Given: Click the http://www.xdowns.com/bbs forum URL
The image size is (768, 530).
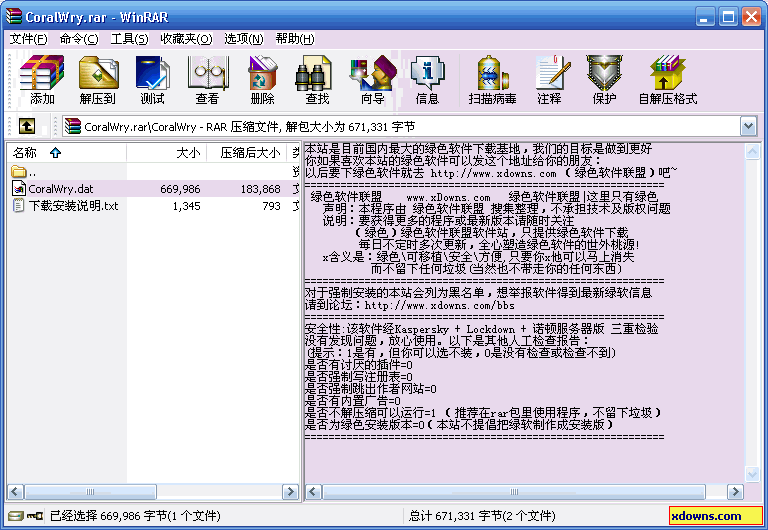Looking at the screenshot, I should (x=439, y=306).
